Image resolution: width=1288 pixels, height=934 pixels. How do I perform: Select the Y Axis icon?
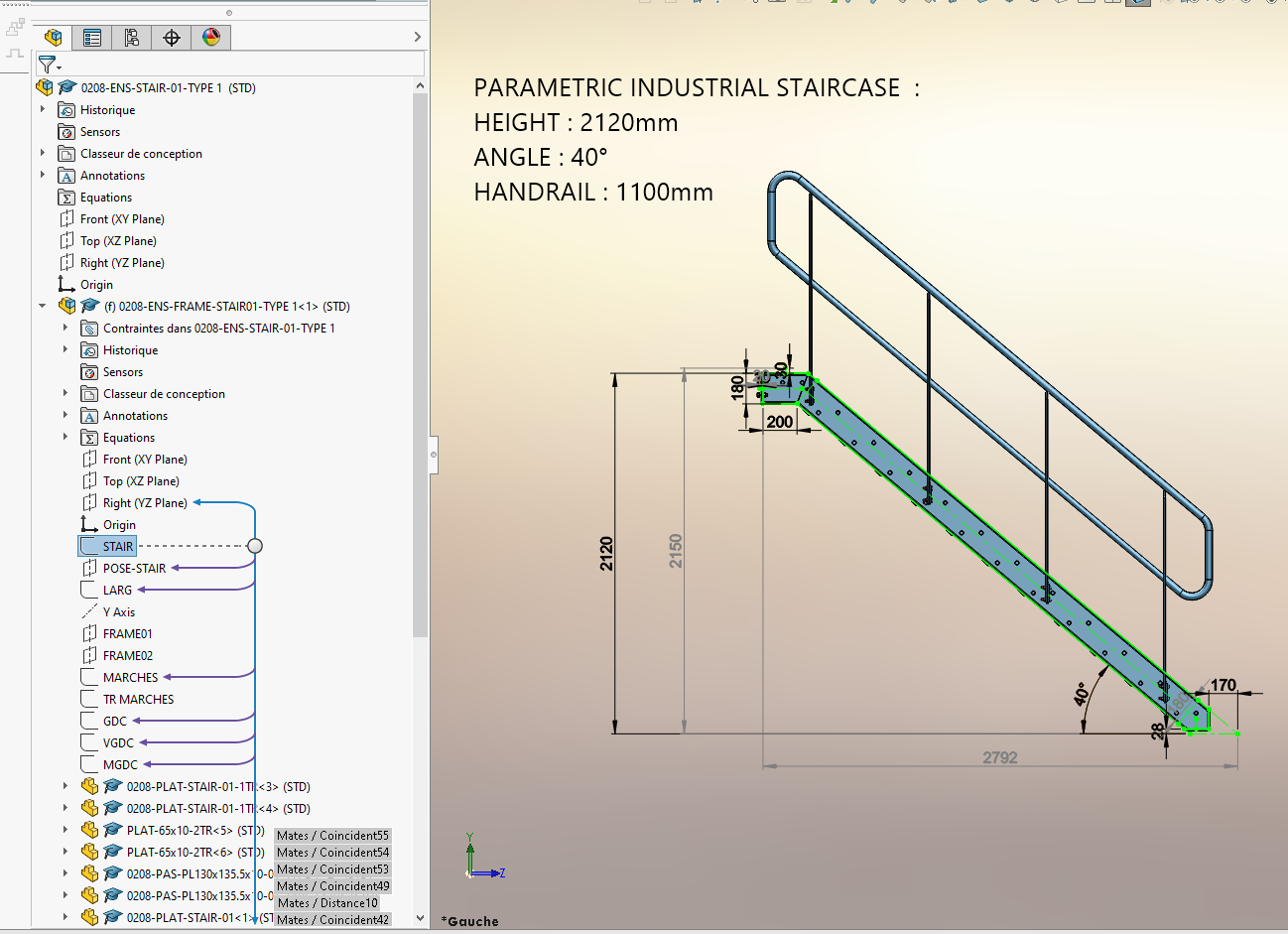click(89, 612)
